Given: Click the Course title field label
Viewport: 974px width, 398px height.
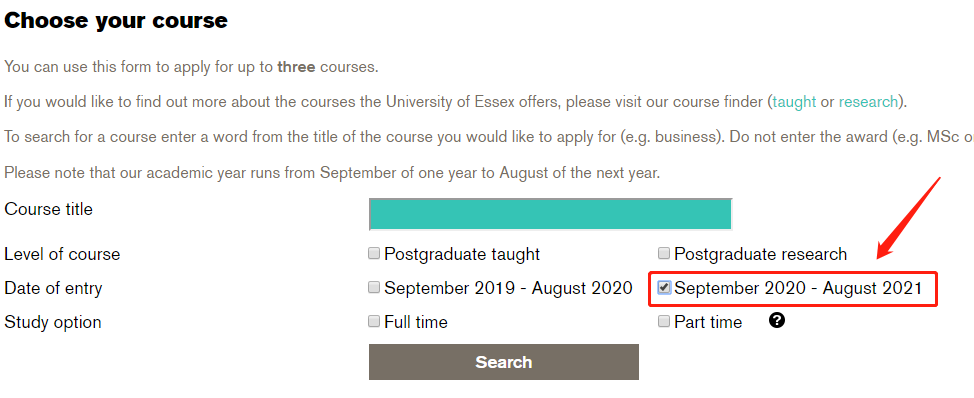Looking at the screenshot, I should point(48,210).
